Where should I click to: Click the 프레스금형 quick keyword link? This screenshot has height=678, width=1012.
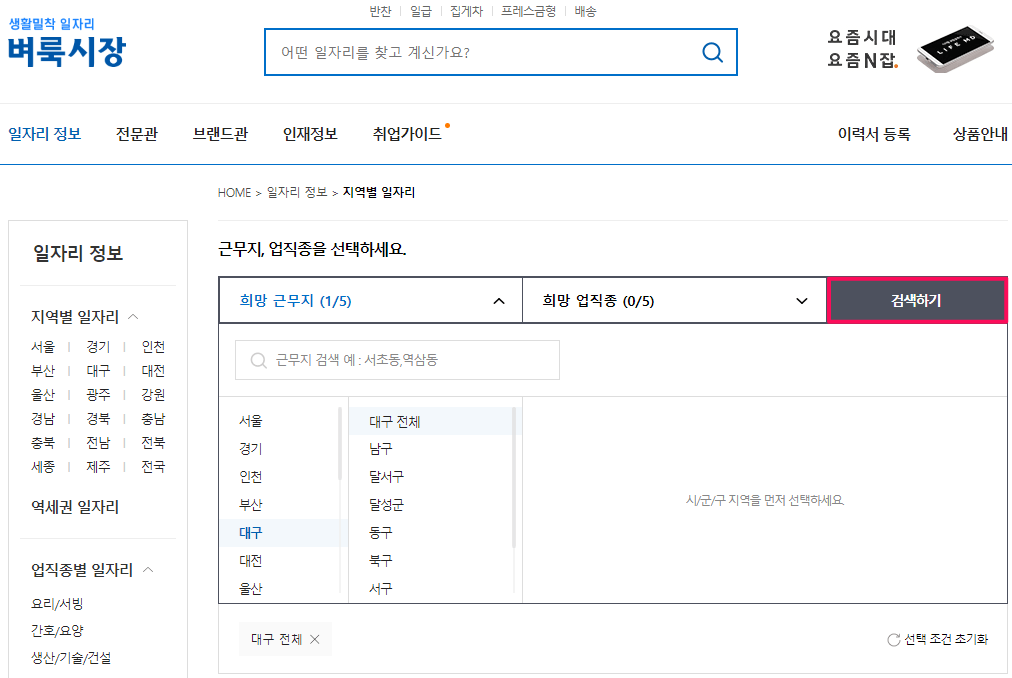tap(528, 11)
